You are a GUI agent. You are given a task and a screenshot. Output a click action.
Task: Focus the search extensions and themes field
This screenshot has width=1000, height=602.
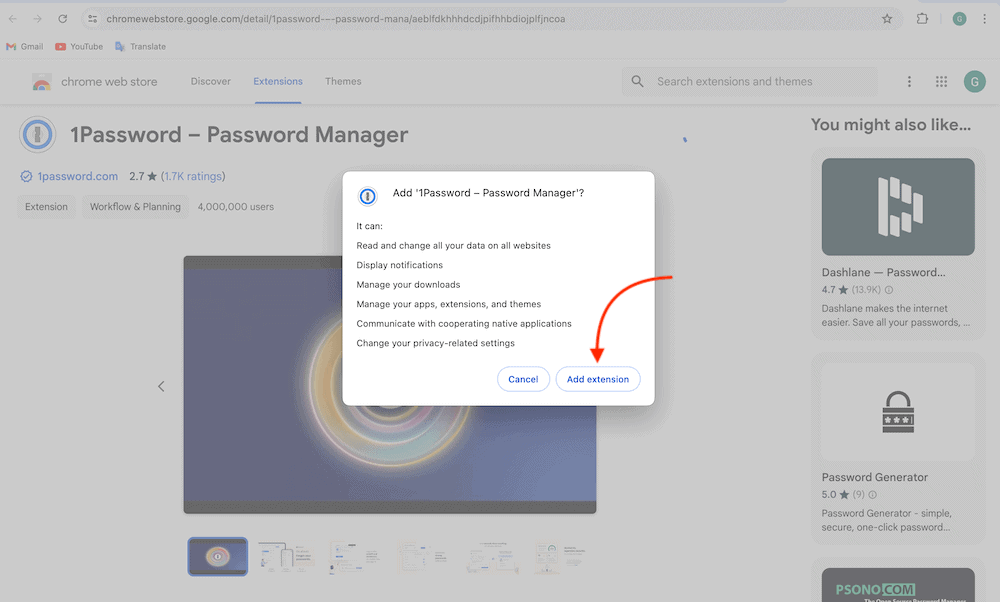(749, 82)
